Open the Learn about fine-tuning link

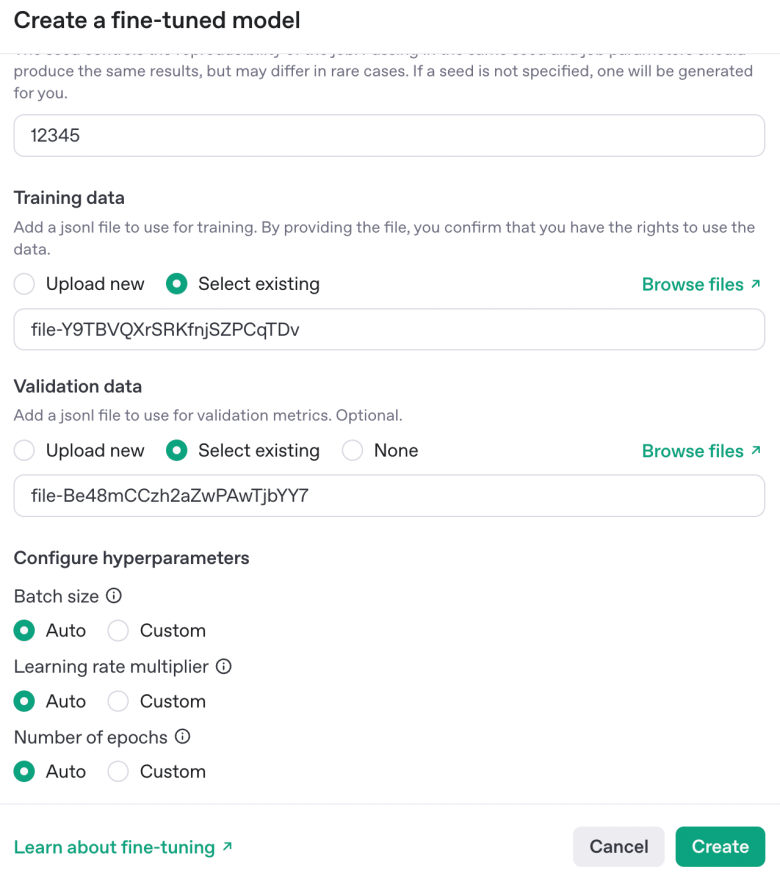click(123, 847)
